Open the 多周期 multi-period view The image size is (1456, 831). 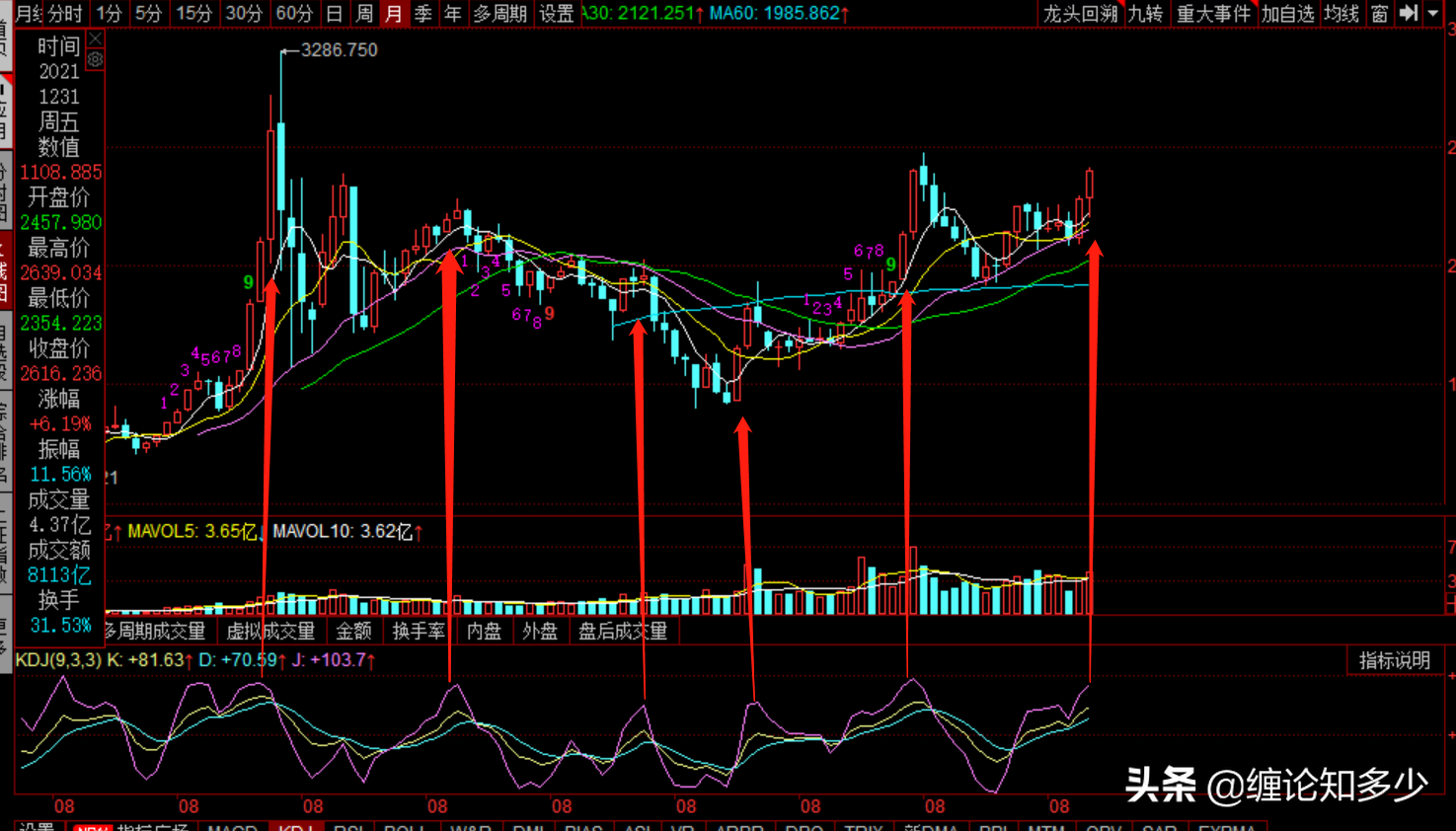[x=500, y=14]
